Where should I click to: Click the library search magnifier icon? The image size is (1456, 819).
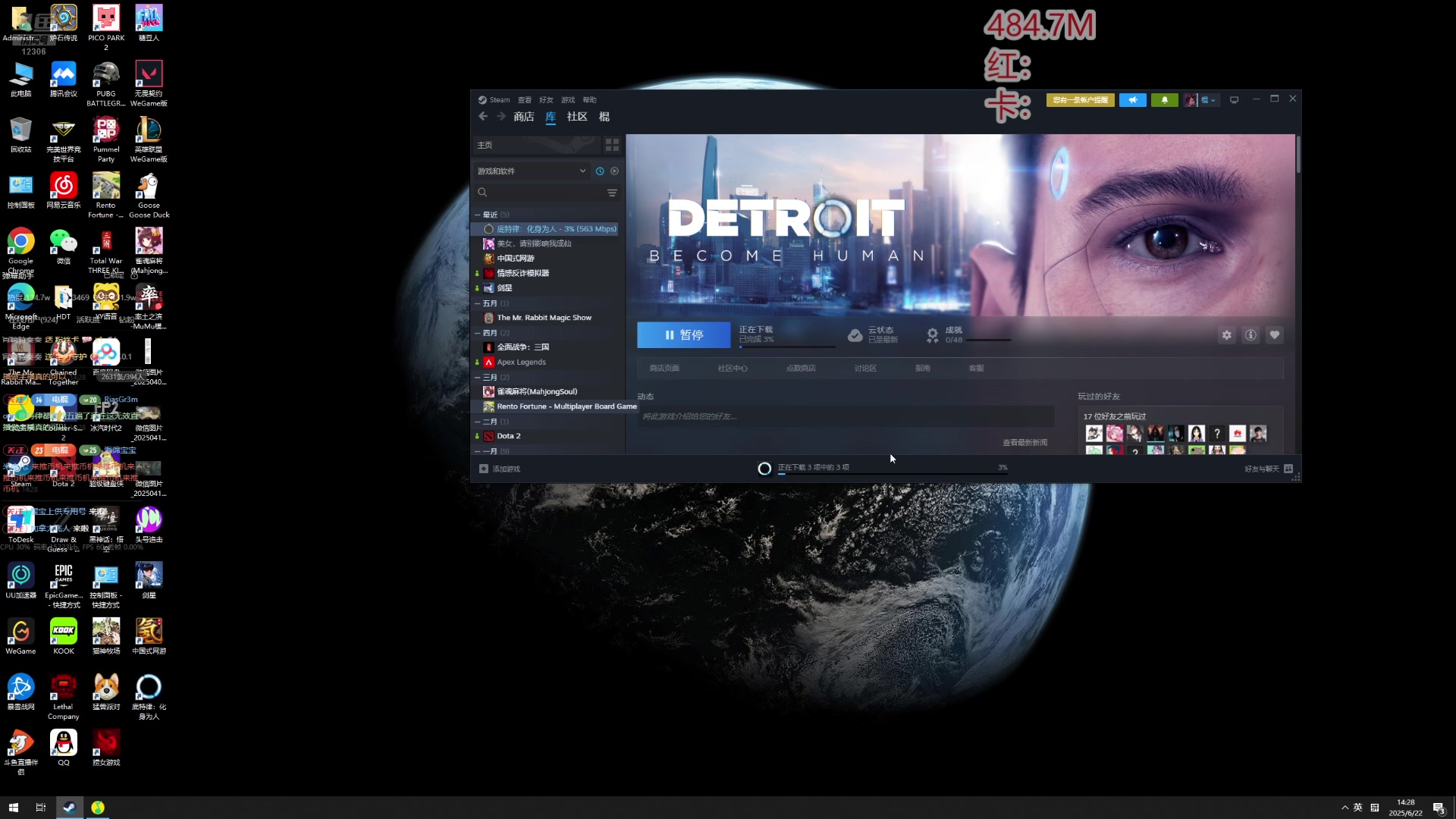[482, 193]
